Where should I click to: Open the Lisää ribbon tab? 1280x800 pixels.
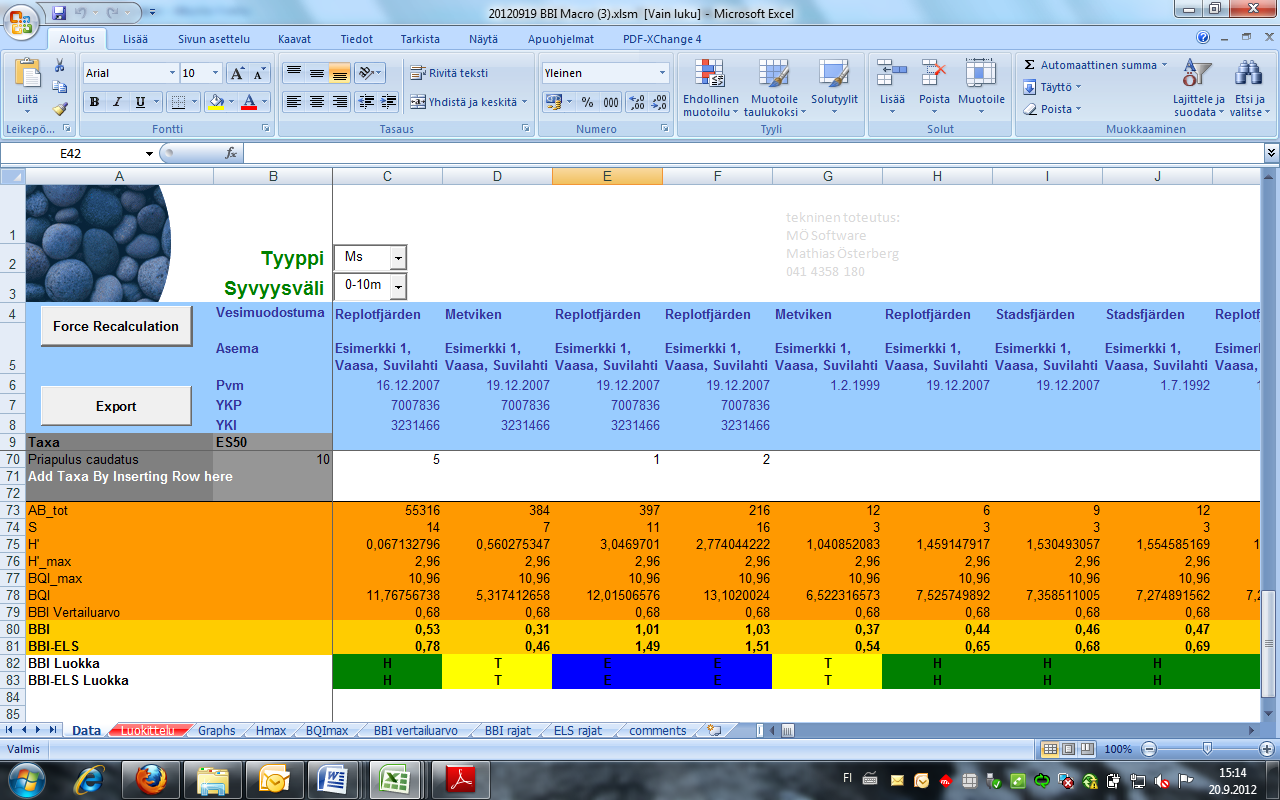tap(137, 39)
